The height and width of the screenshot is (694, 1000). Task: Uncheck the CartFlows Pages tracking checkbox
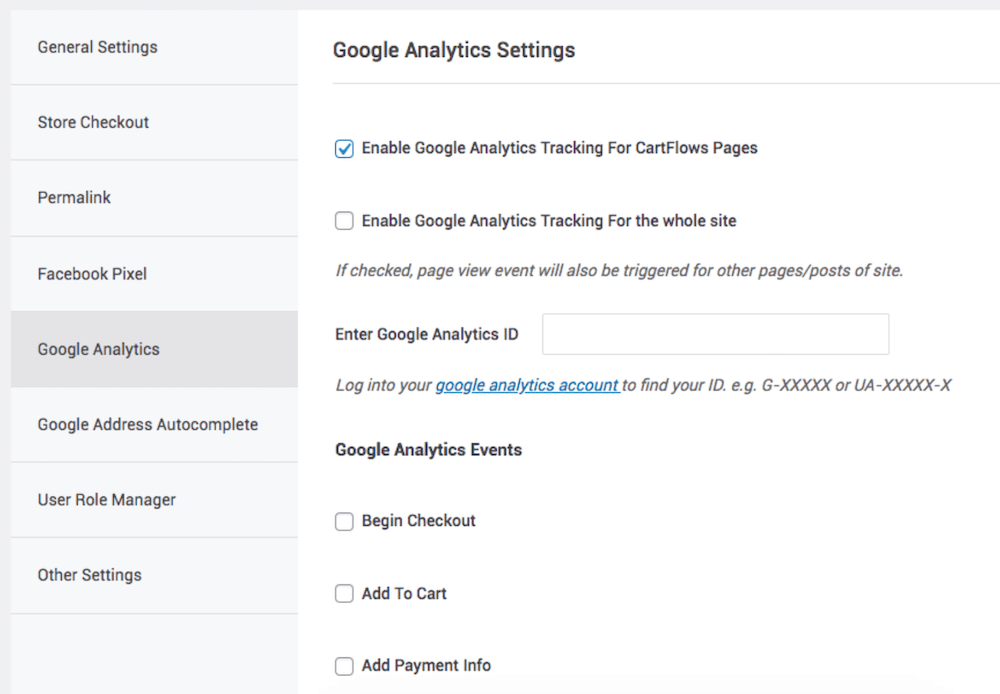click(344, 149)
